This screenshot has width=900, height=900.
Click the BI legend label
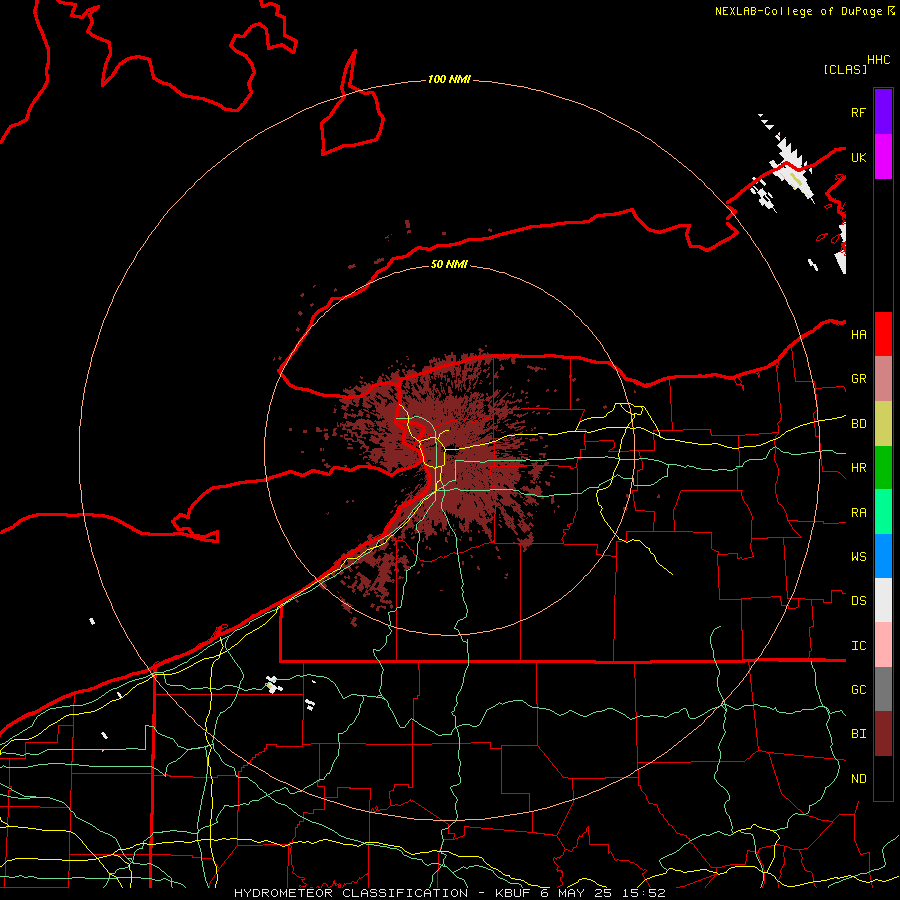tap(859, 734)
